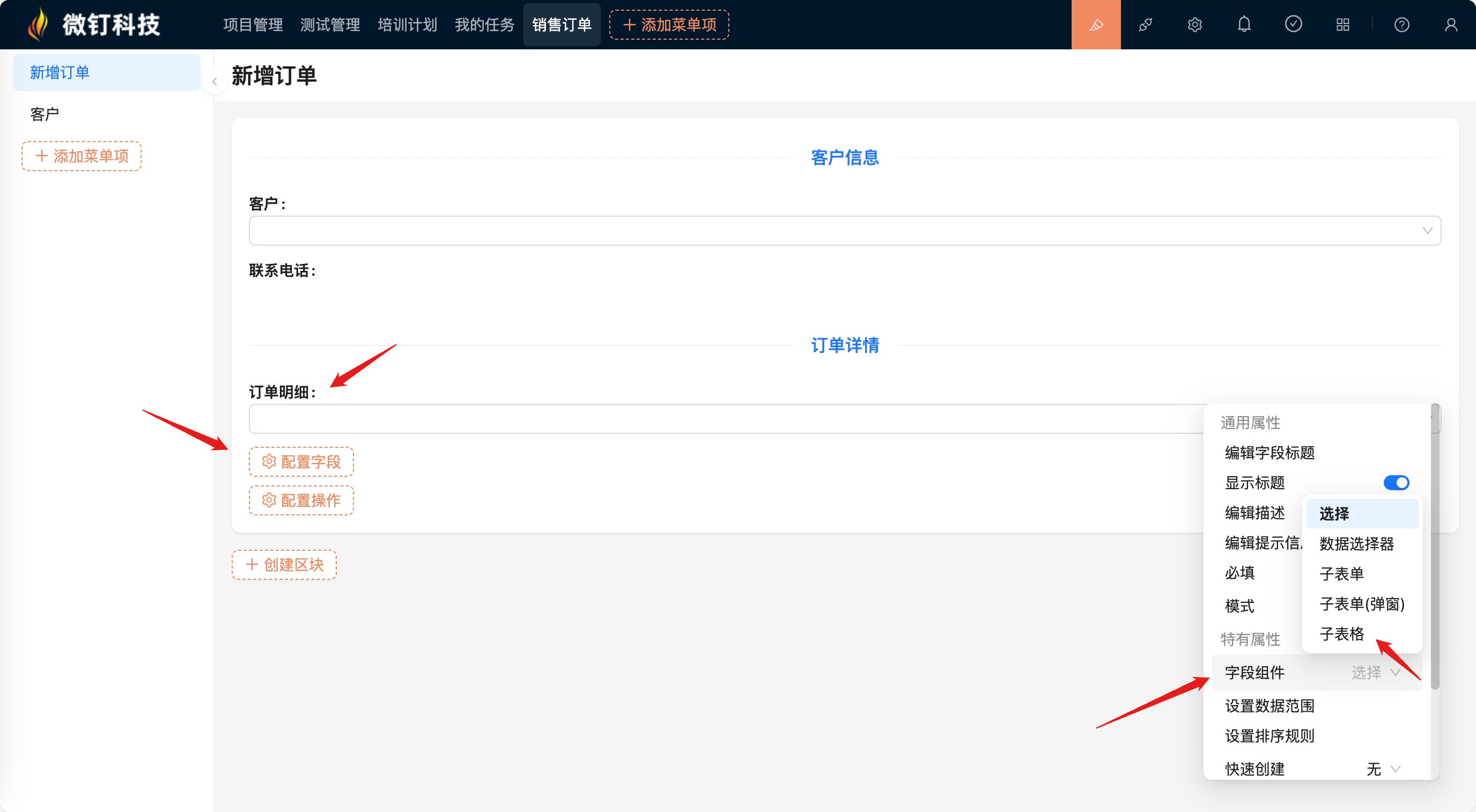The height and width of the screenshot is (812, 1476).
Task: Switch to 项目管理 top menu
Action: pyautogui.click(x=253, y=25)
